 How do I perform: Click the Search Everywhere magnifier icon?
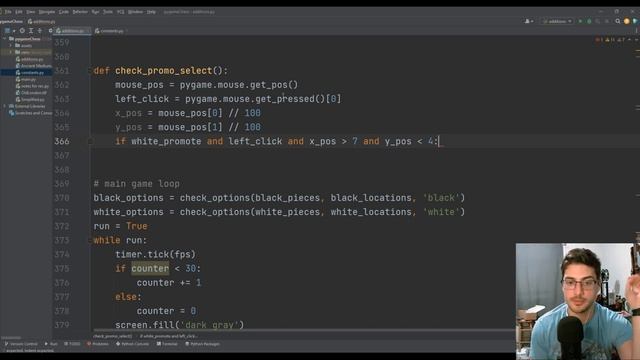click(x=618, y=21)
